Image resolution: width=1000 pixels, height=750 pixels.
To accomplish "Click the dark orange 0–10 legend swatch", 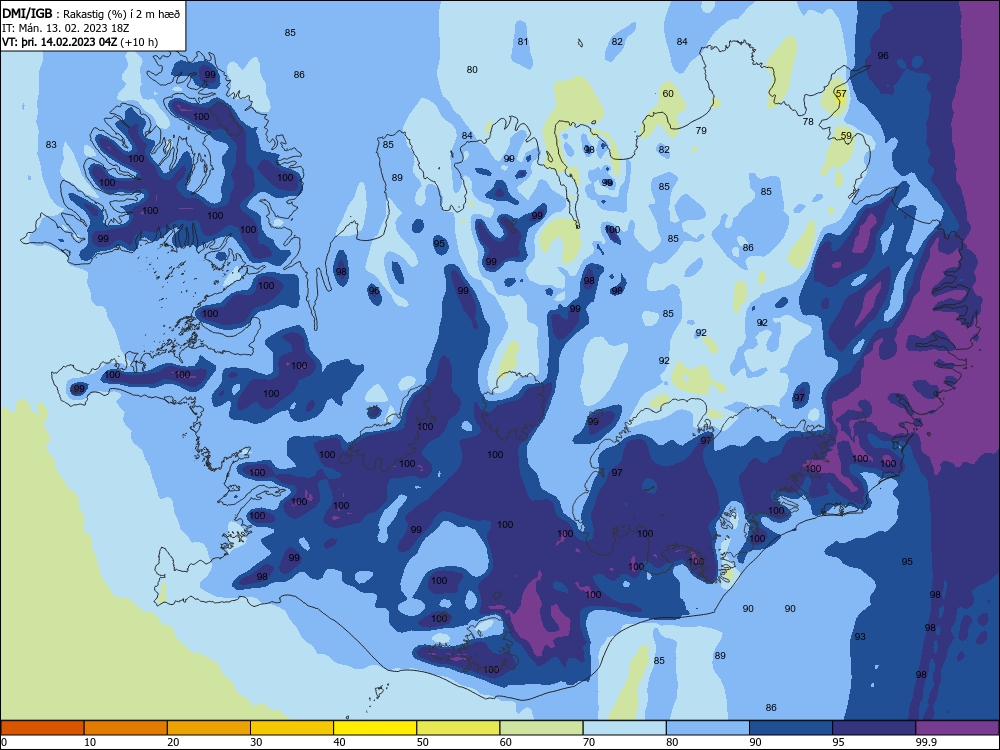I will pyautogui.click(x=42, y=728).
